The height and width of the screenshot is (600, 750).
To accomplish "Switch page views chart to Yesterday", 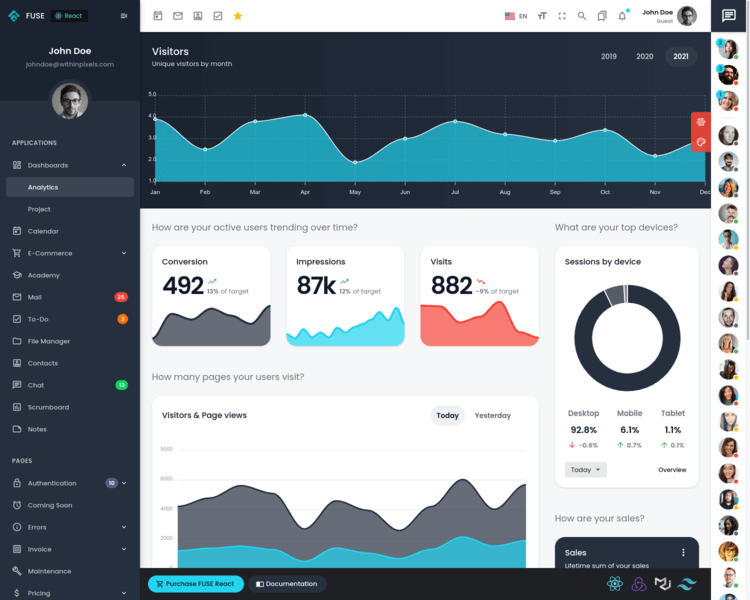I will tap(493, 415).
